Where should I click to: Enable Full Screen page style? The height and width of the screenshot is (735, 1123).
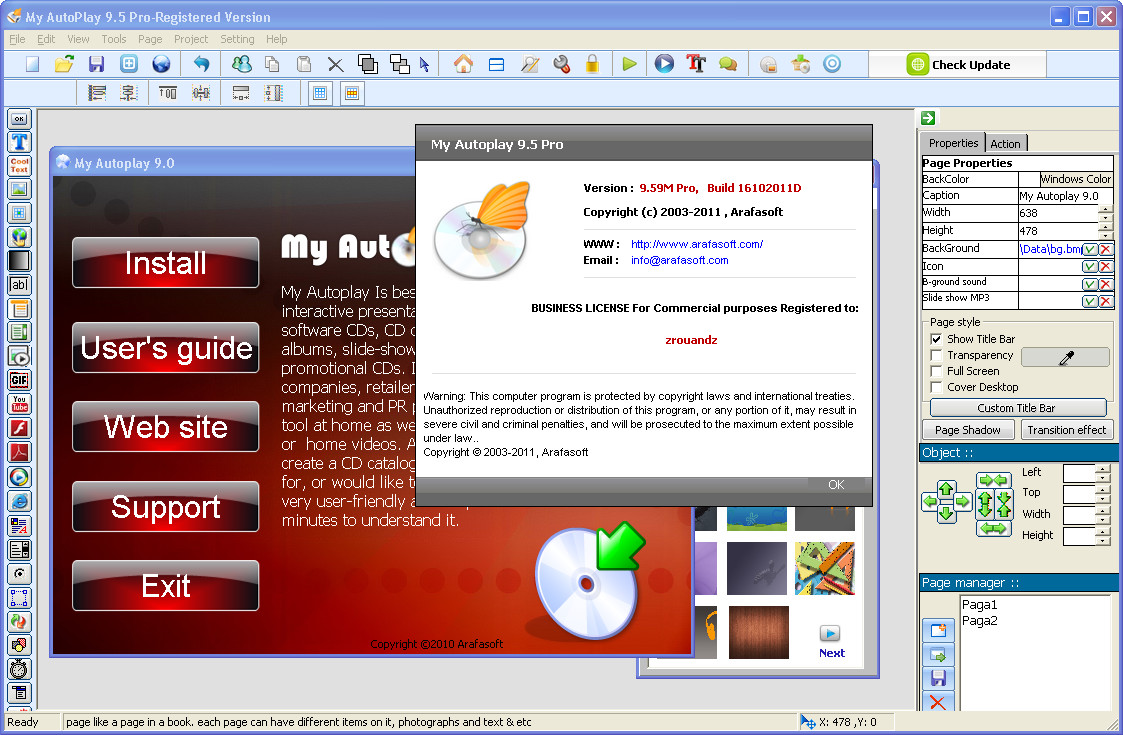936,371
